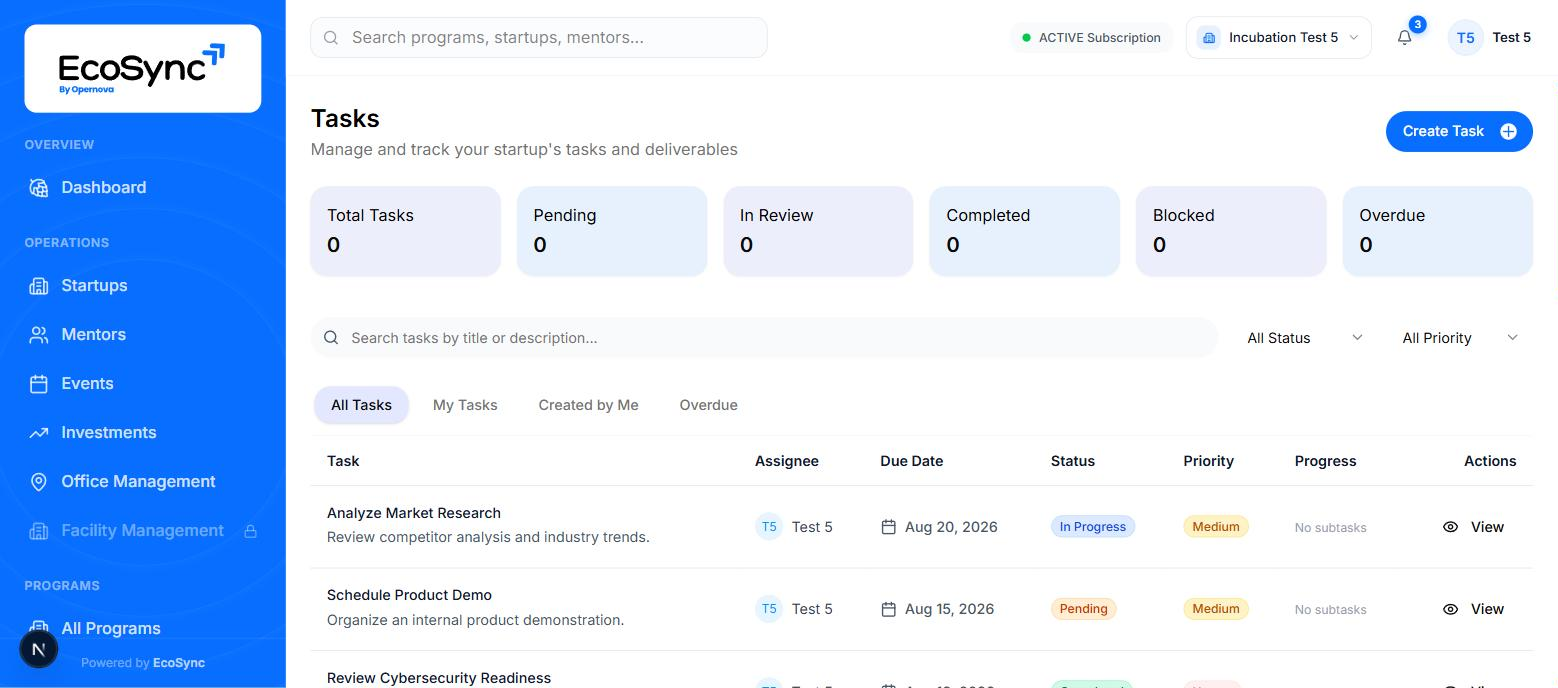Open the Dashboard sidebar icon
1558x688 pixels.
tap(39, 188)
